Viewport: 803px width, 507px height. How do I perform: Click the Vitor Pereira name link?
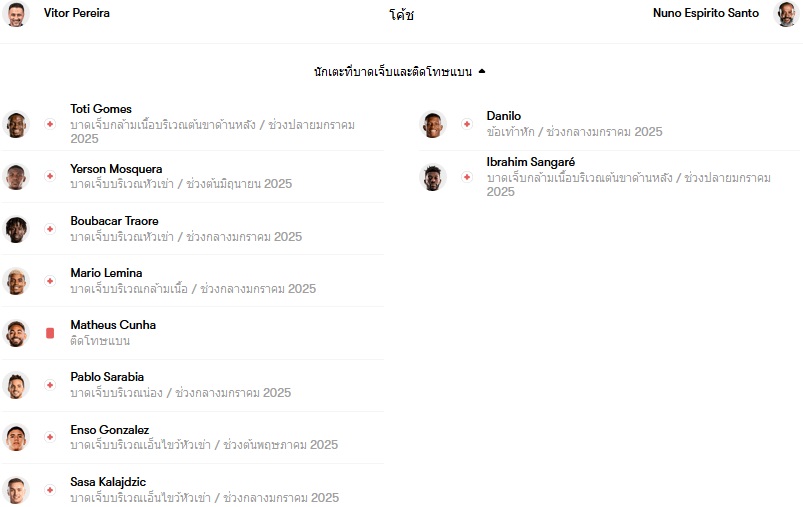click(77, 13)
